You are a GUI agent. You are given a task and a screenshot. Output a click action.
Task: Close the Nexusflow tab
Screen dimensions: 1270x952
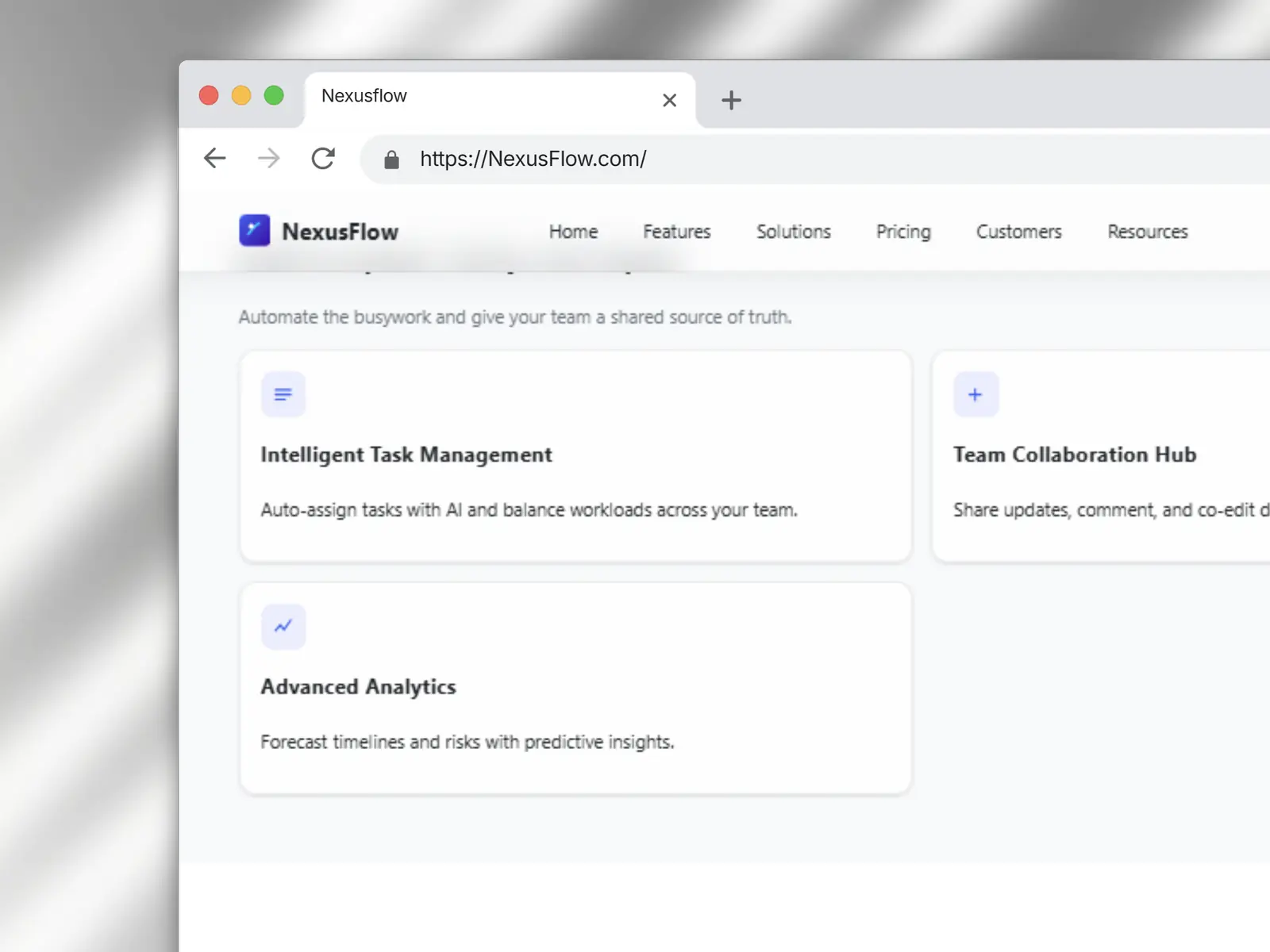pyautogui.click(x=669, y=100)
